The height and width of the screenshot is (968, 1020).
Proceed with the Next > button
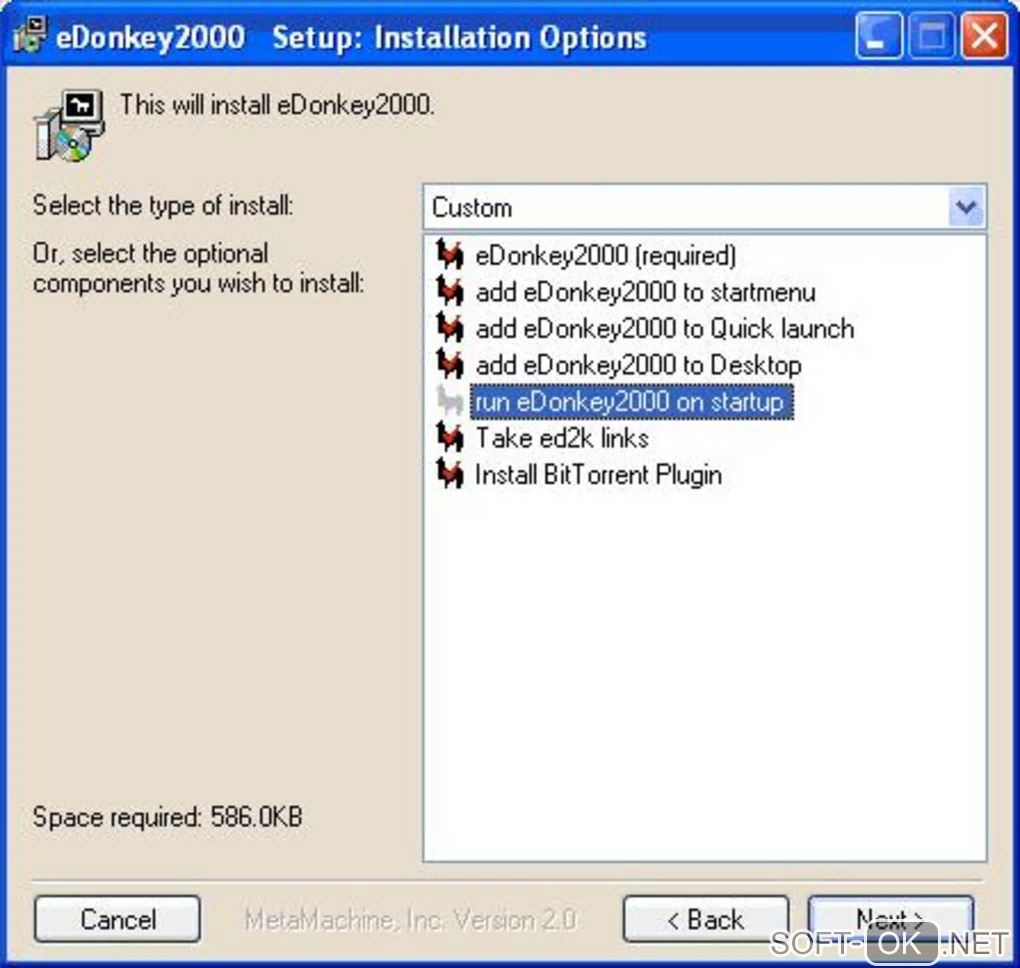(x=891, y=919)
